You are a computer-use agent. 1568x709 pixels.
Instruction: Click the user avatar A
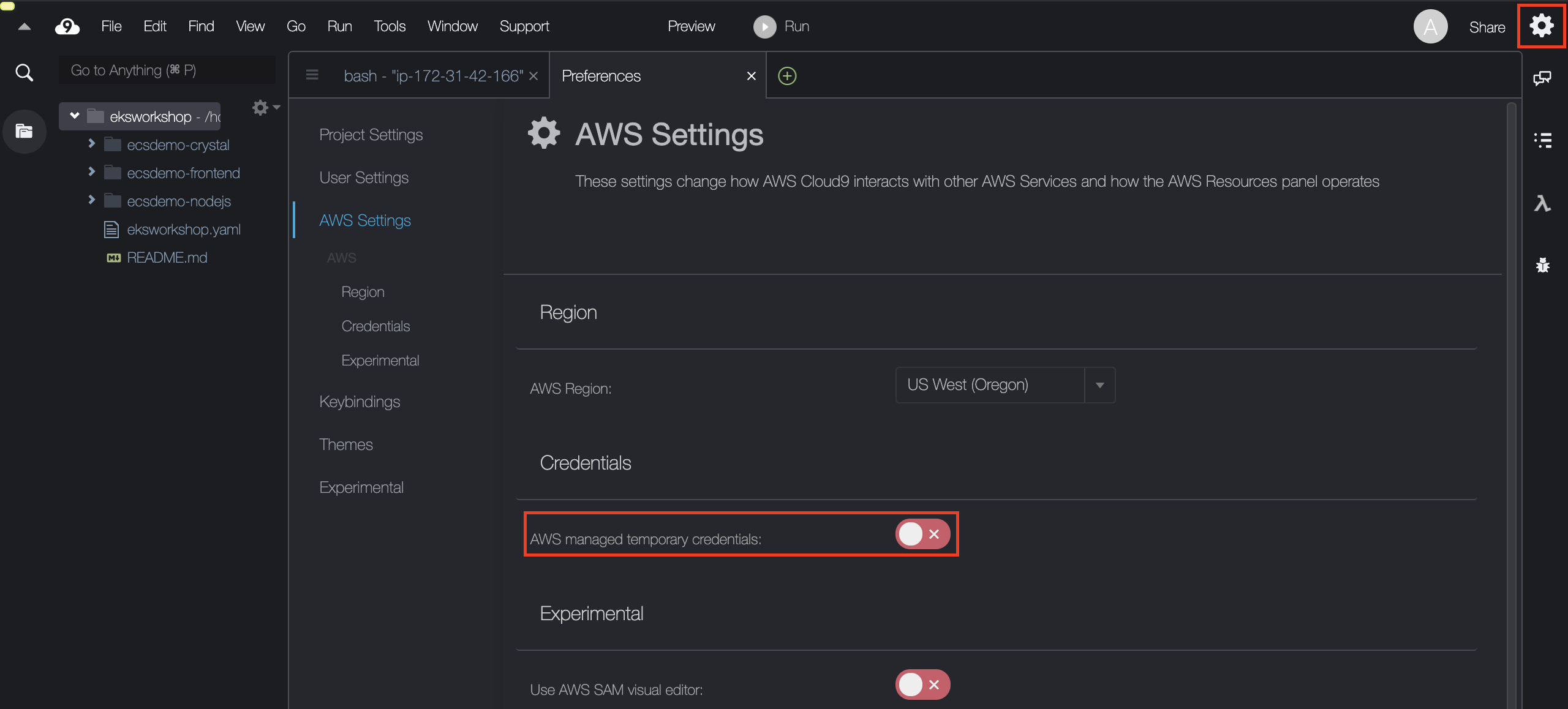[1430, 26]
